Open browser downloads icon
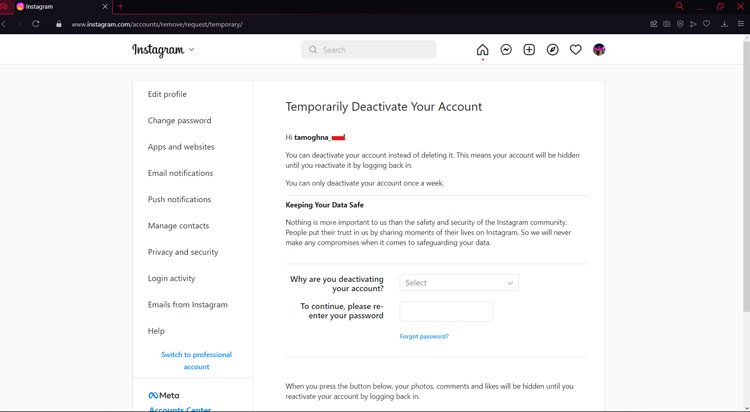Viewport: 750px width, 412px height. (x=725, y=24)
